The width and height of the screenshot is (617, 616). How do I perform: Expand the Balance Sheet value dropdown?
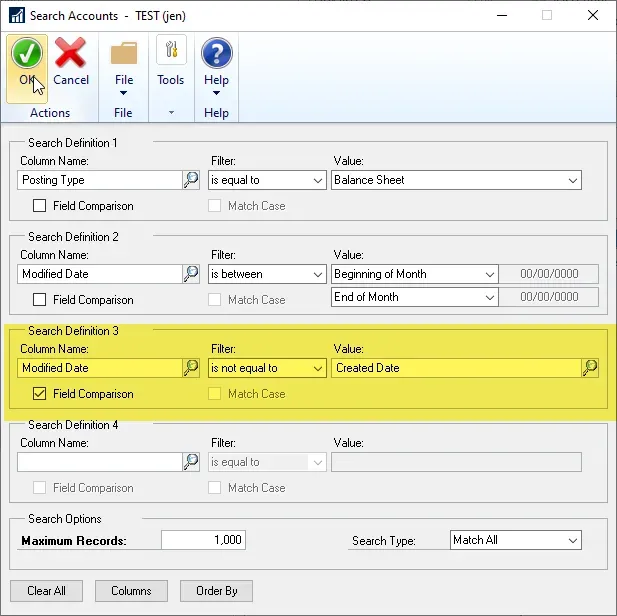click(572, 180)
